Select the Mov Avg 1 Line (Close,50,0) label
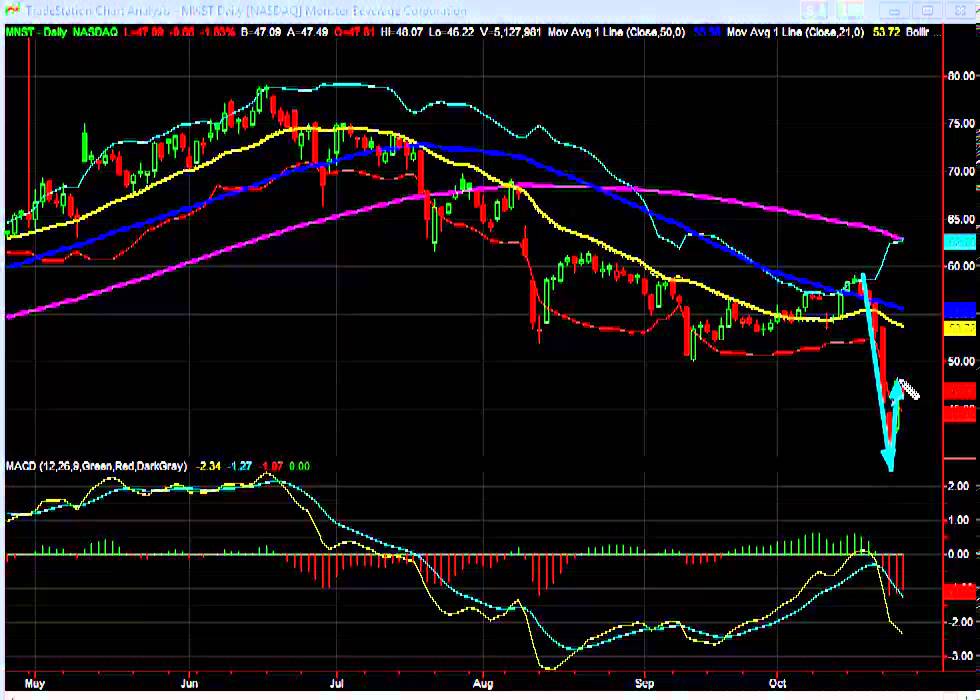Image resolution: width=980 pixels, height=700 pixels. 616,32
